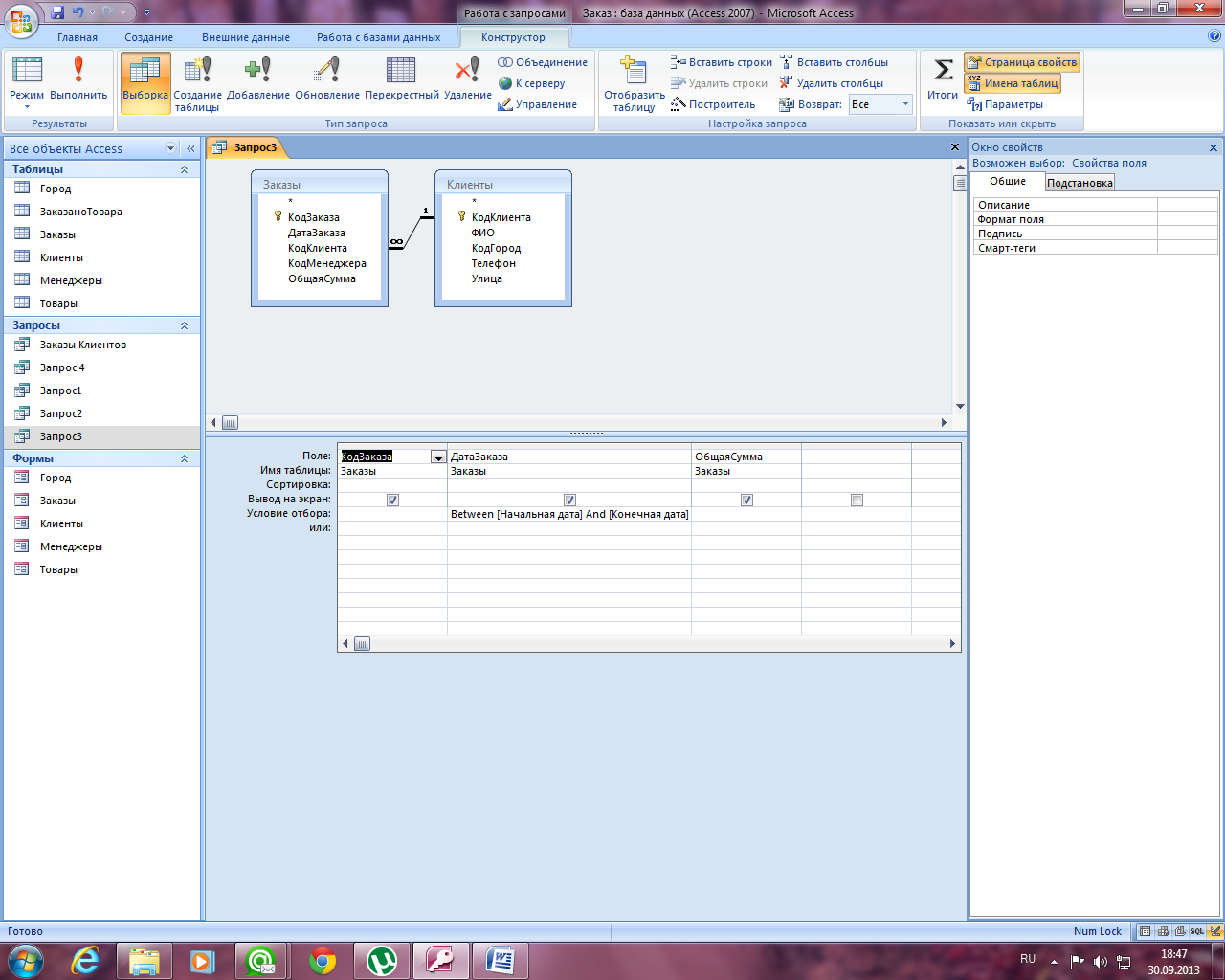Select the Товары form
The image size is (1225, 980).
coord(58,569)
